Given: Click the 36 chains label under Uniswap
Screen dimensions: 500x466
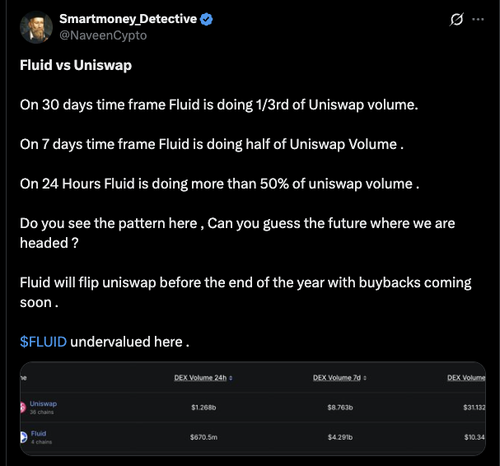Looking at the screenshot, I should click(42, 412).
